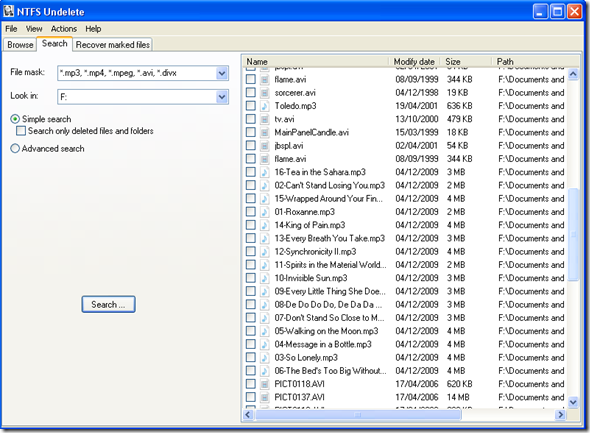Viewport: 590px width, 433px height.
Task: Click the video icon next to PICT0118.AVI
Action: click(265, 384)
